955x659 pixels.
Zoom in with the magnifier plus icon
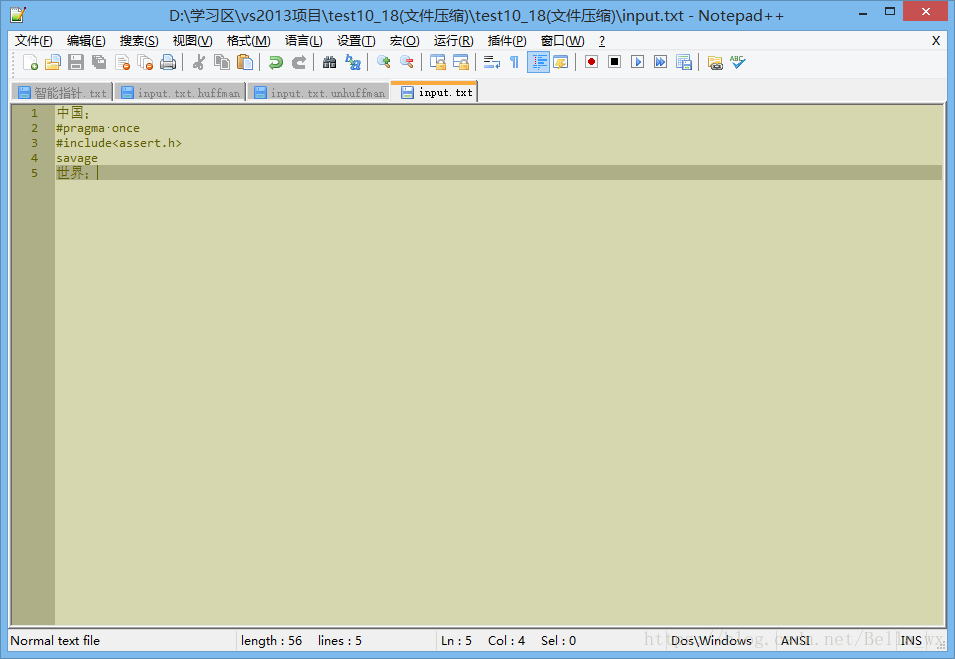pyautogui.click(x=383, y=62)
